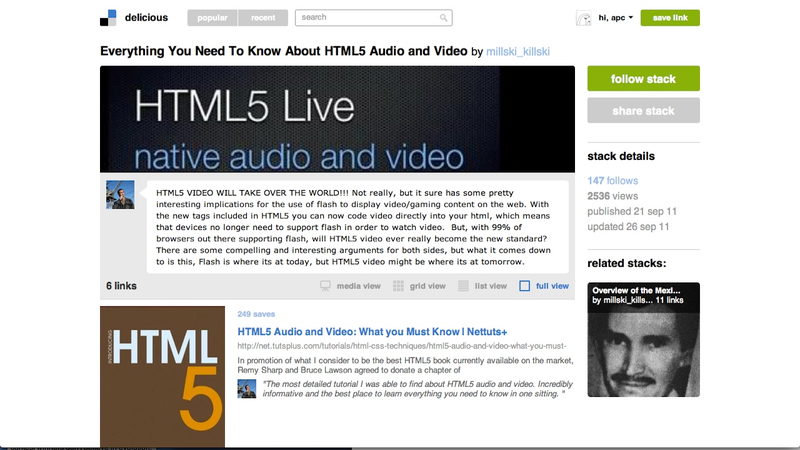Click the share stack button
Viewport: 800px width, 450px height.
(643, 110)
